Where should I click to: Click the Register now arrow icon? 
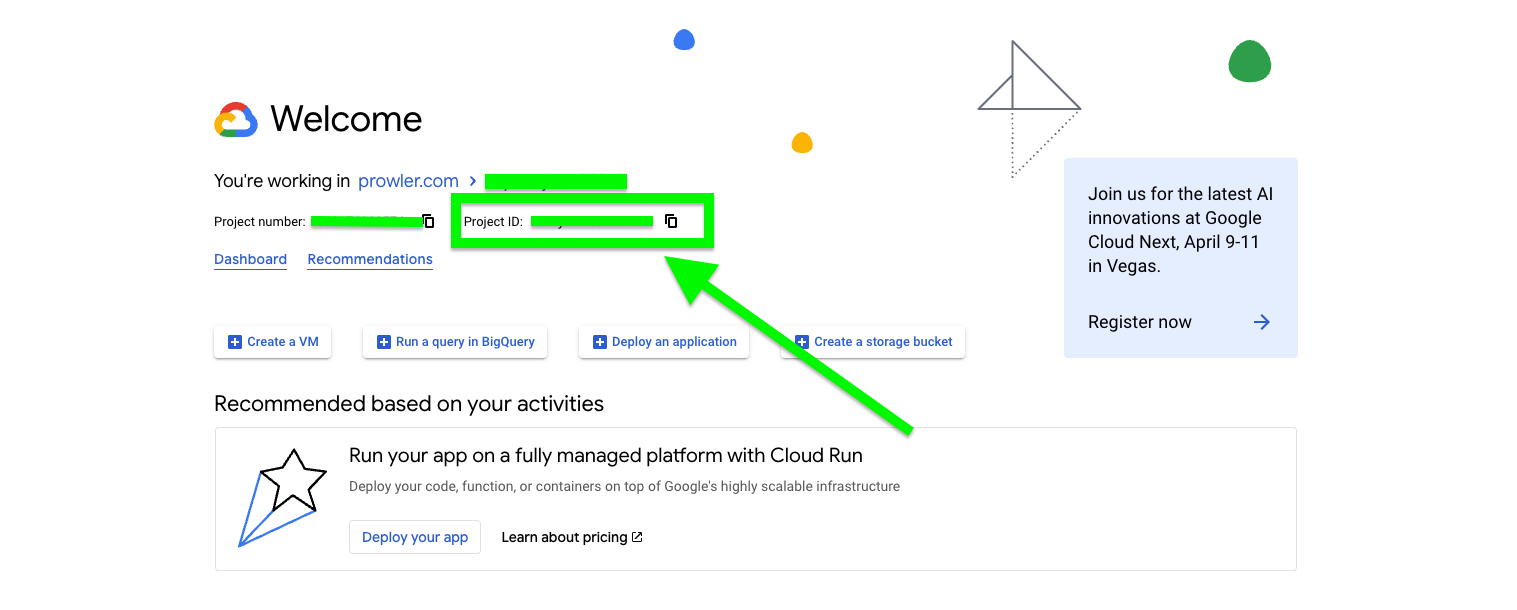[x=1262, y=322]
